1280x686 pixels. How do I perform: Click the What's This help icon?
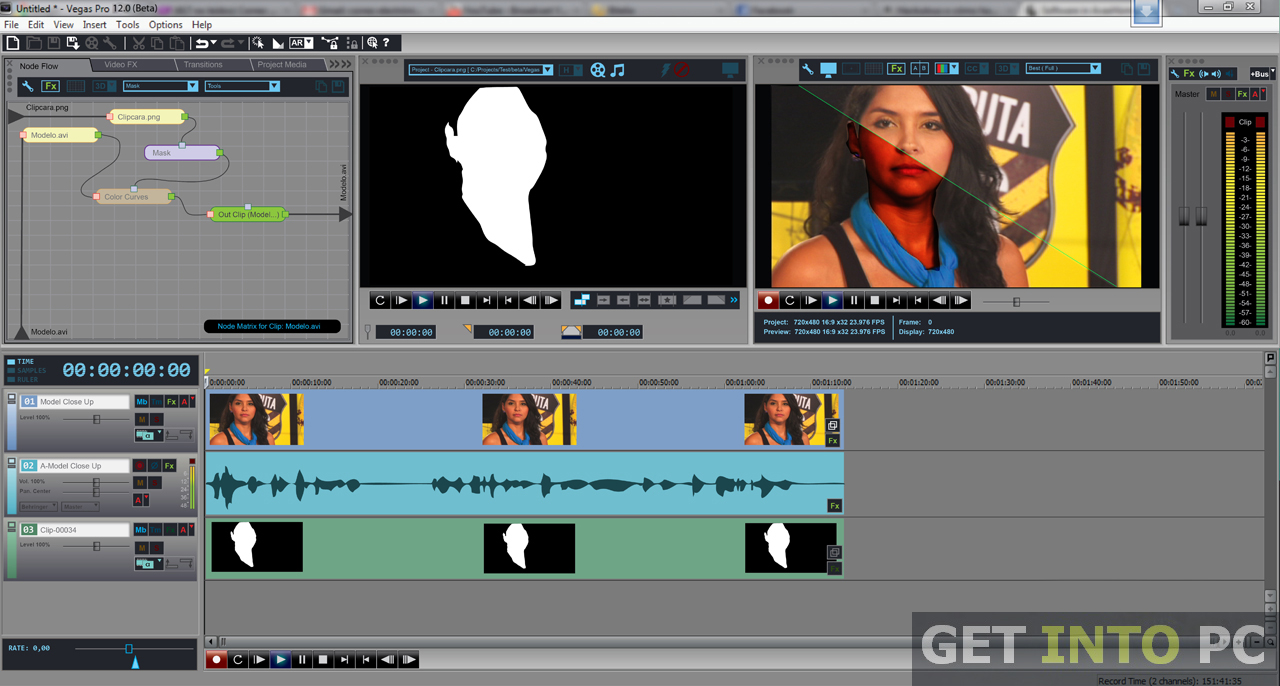[386, 43]
